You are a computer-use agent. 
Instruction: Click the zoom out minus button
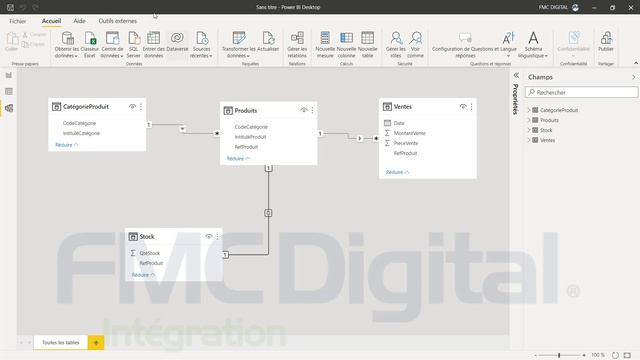click(536, 355)
